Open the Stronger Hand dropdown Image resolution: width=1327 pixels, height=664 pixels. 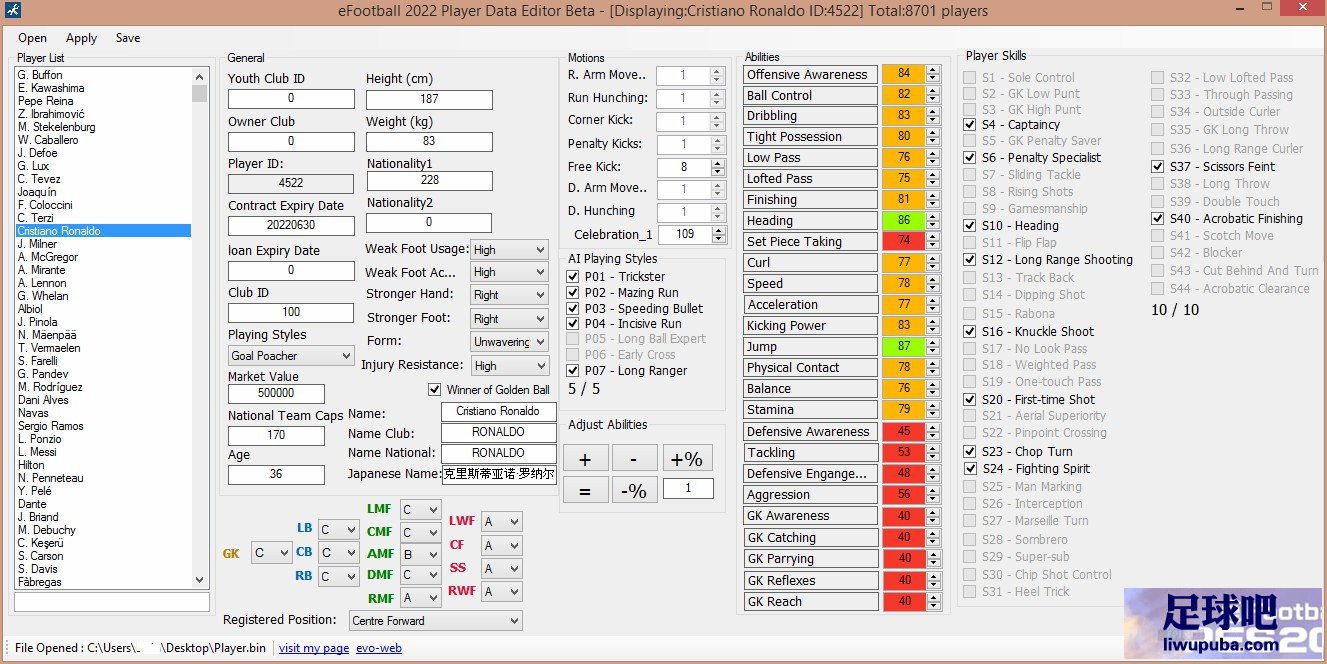[509, 295]
